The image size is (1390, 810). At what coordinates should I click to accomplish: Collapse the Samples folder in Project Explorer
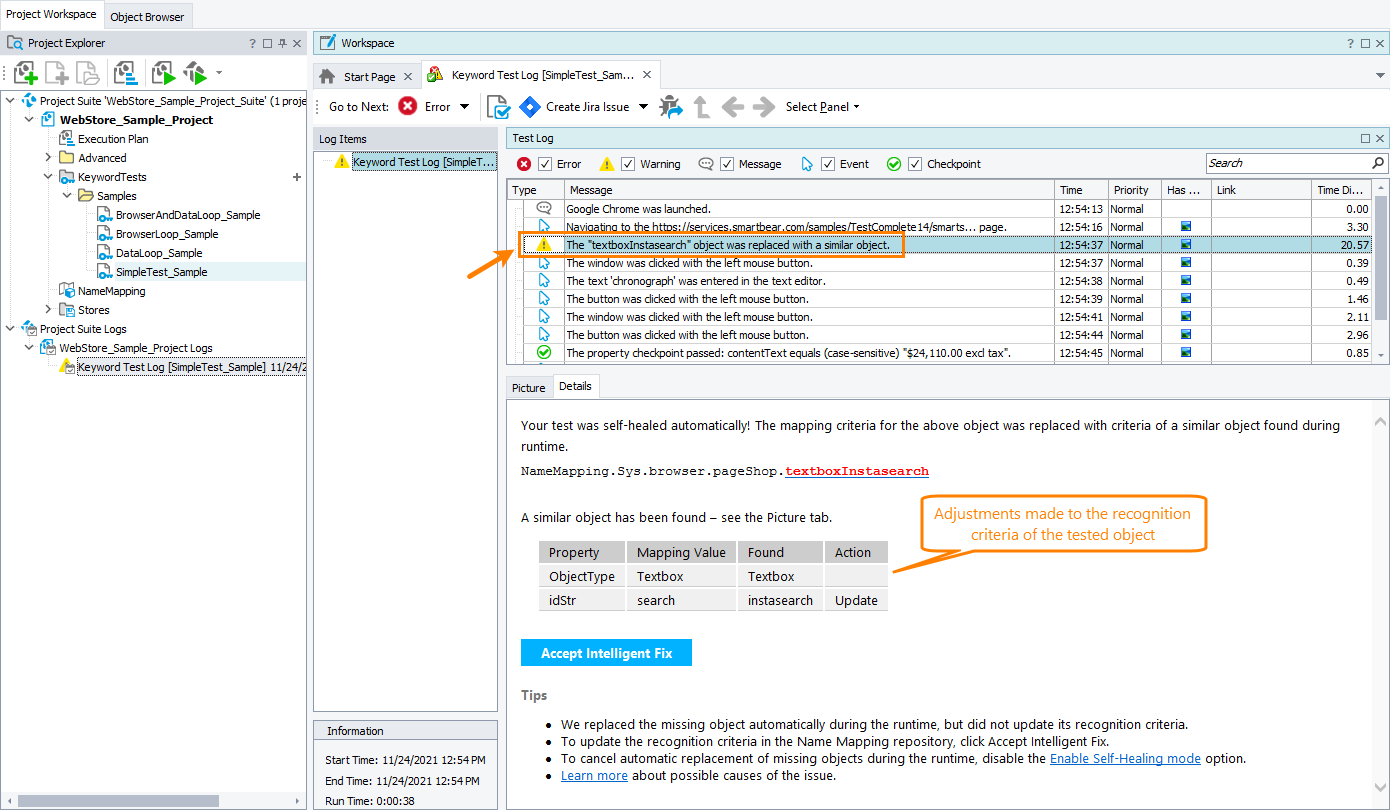(x=68, y=195)
